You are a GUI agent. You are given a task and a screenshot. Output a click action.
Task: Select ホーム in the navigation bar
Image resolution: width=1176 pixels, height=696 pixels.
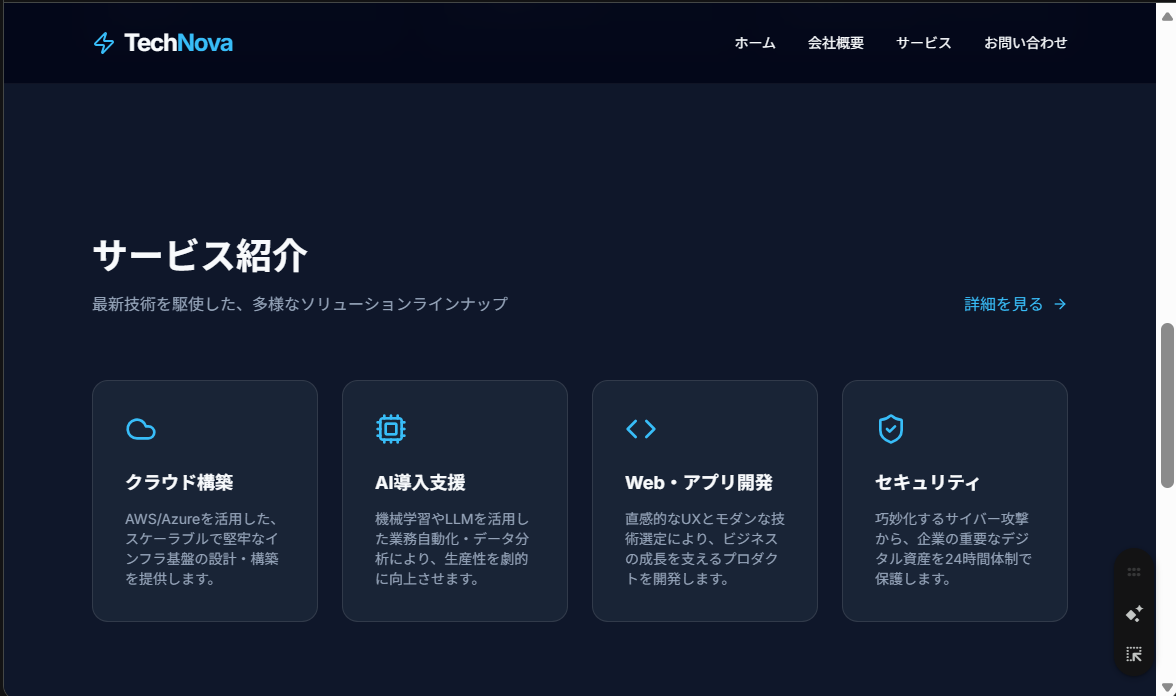755,43
